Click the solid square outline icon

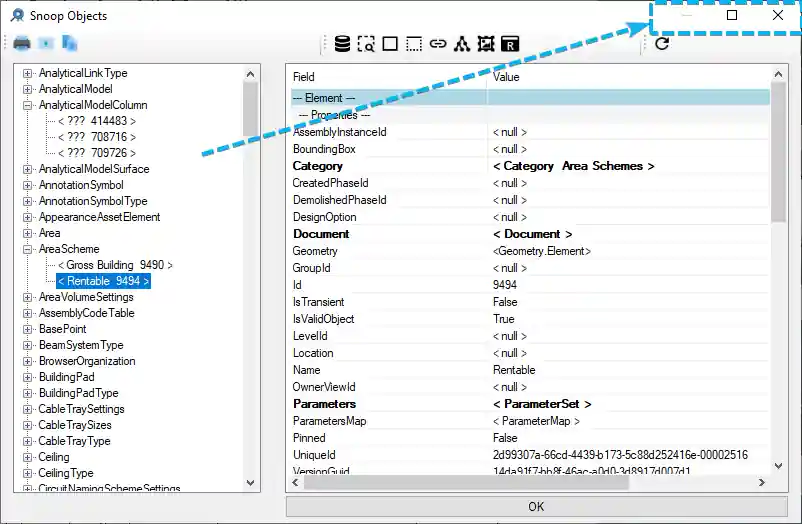pyautogui.click(x=390, y=44)
